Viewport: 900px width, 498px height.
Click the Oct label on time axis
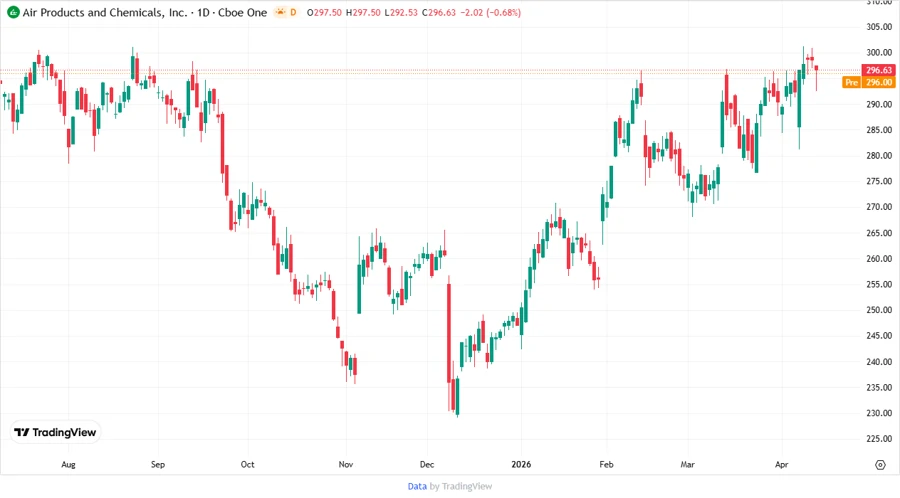(247, 464)
